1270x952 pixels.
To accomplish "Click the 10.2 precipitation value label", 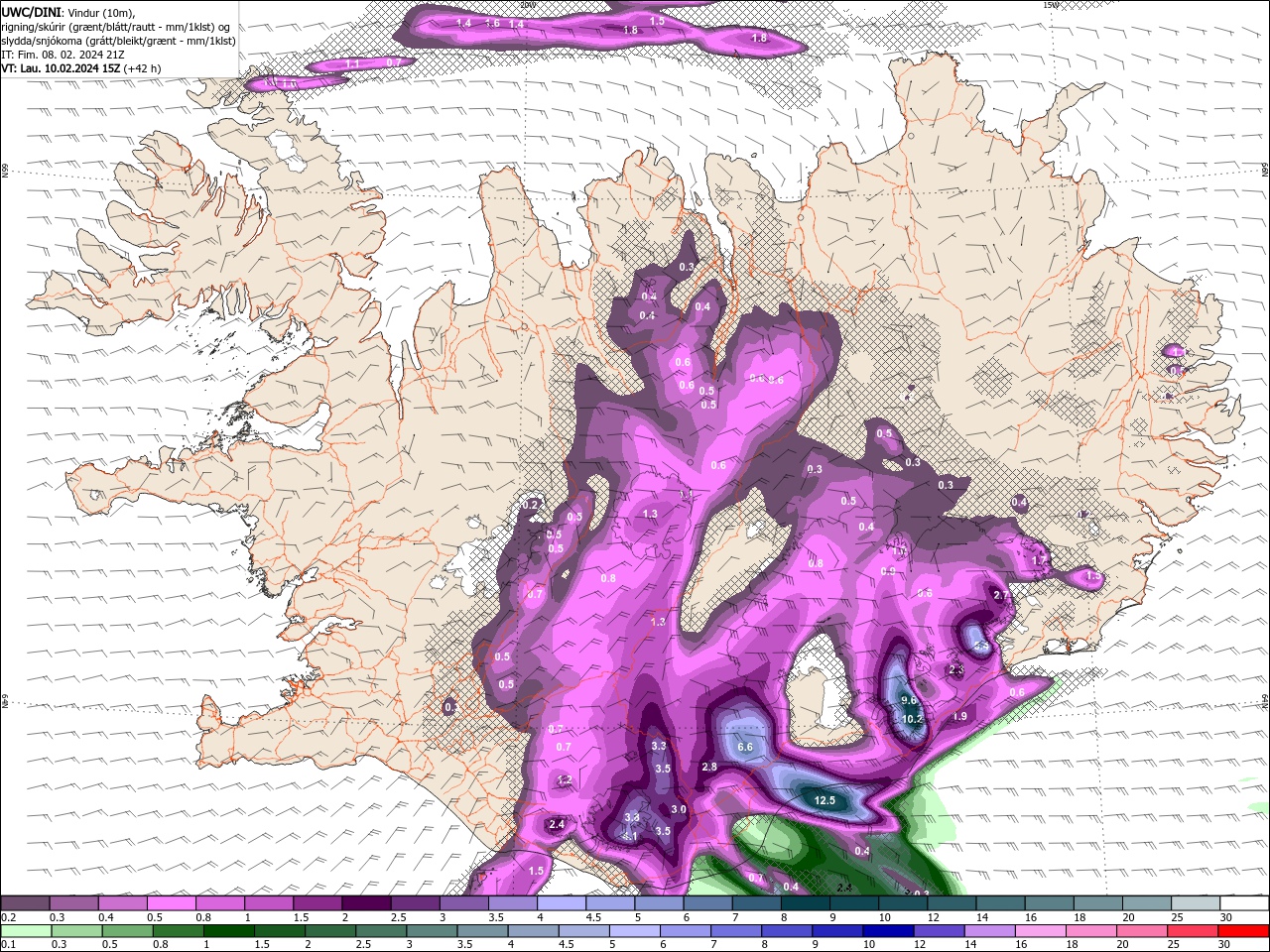I will pos(913,719).
